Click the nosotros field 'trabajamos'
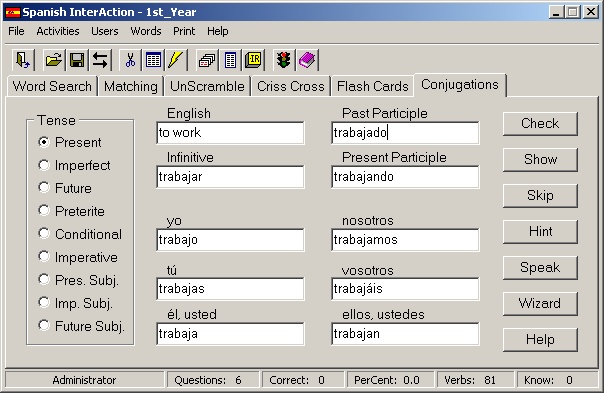604x393 pixels. [405, 240]
